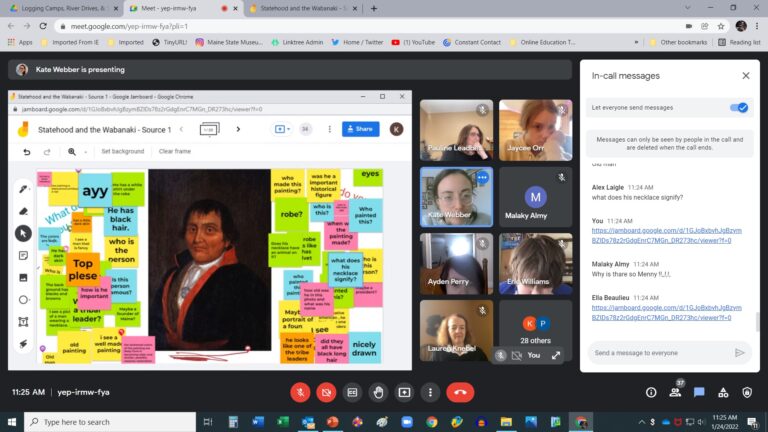Show hidden system tray icons

tap(641, 422)
